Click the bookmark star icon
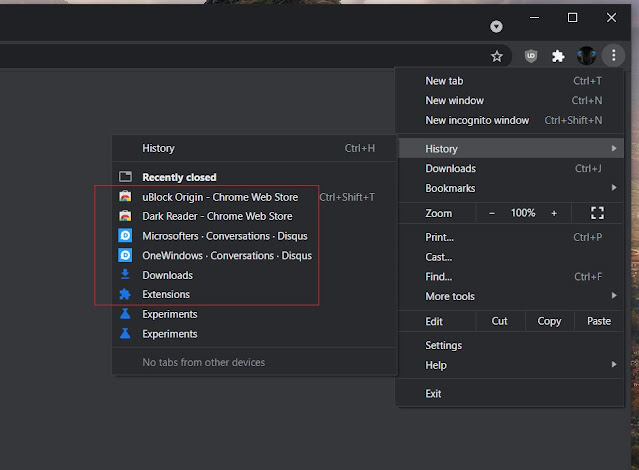The width and height of the screenshot is (639, 470). point(496,56)
